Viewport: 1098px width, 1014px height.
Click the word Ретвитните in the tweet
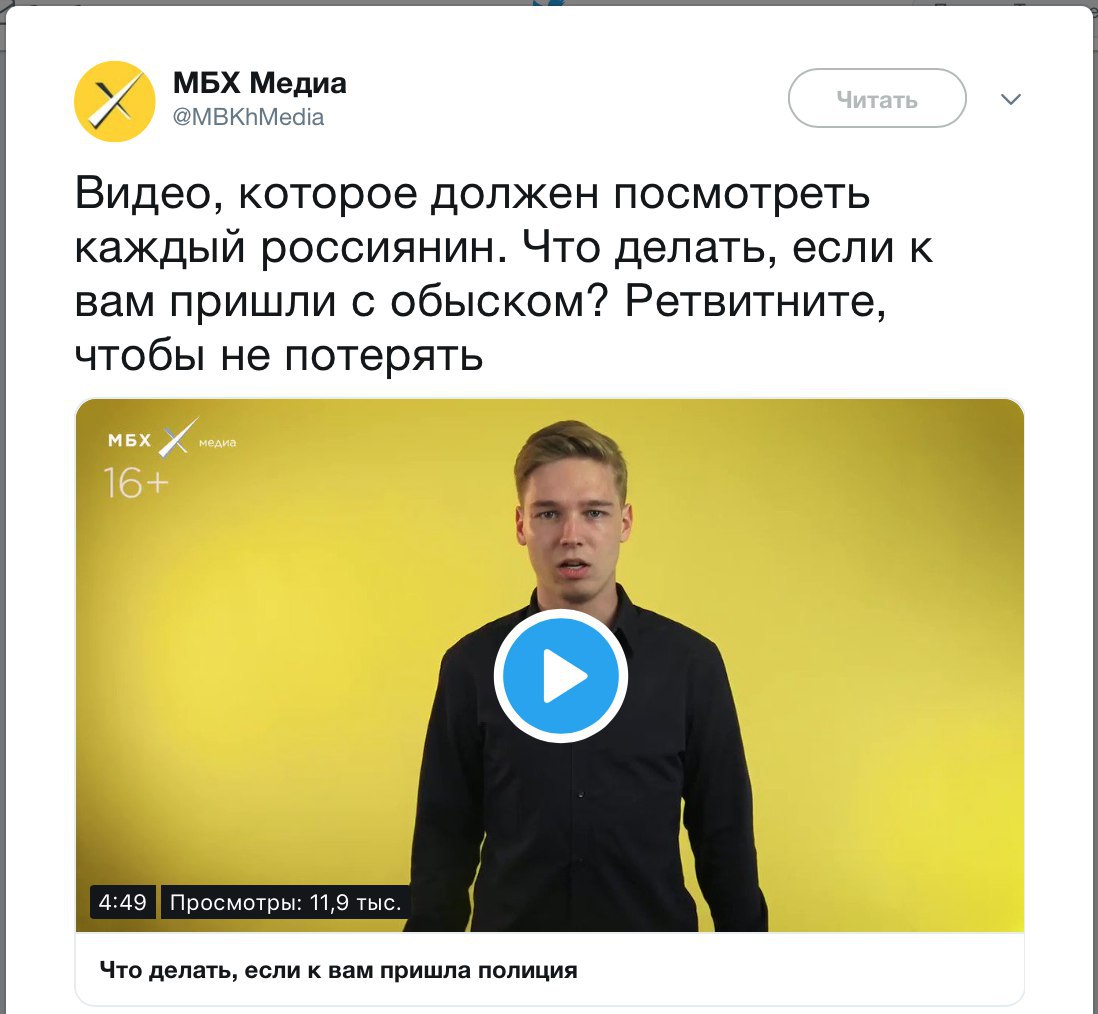[756, 302]
